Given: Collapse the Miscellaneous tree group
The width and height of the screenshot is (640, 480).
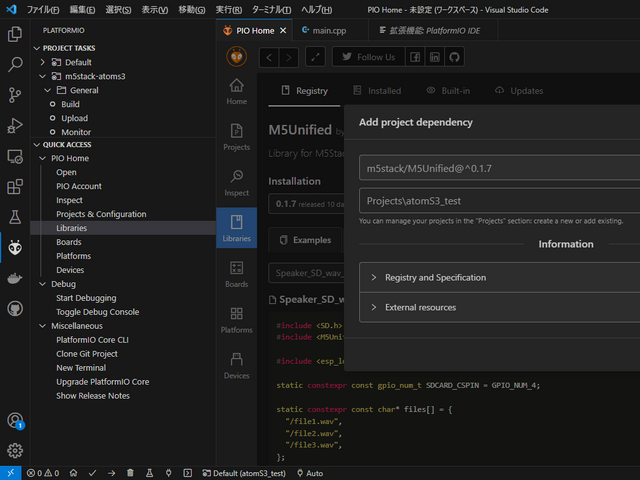Looking at the screenshot, I should tap(42, 326).
